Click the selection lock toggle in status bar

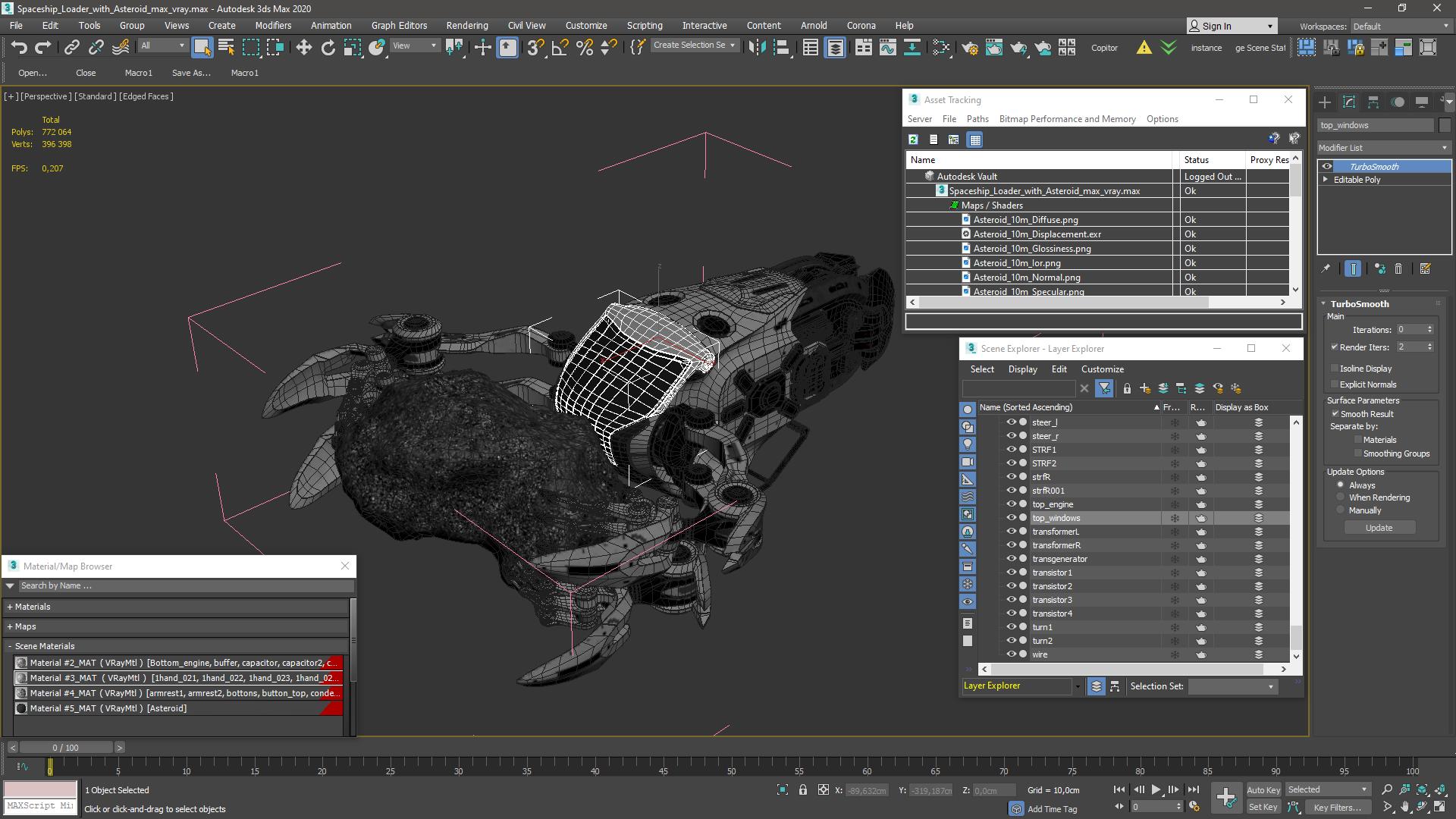click(803, 790)
